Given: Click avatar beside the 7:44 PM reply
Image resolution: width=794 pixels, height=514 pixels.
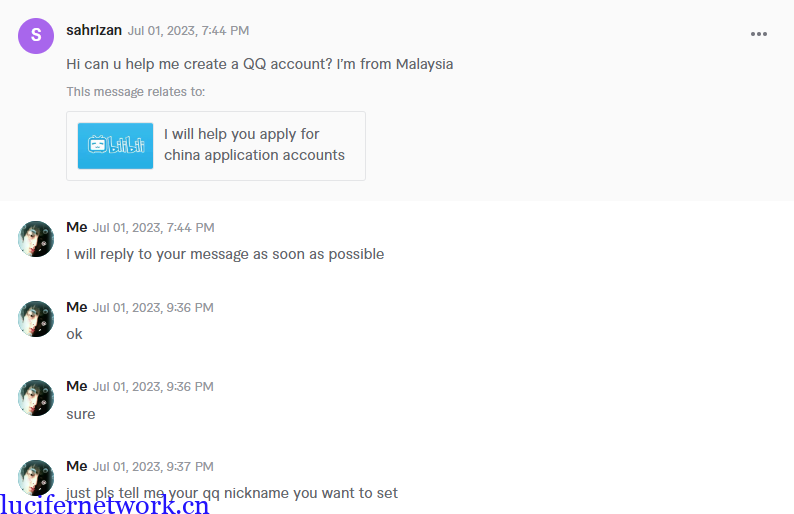Looking at the screenshot, I should click(36, 239).
